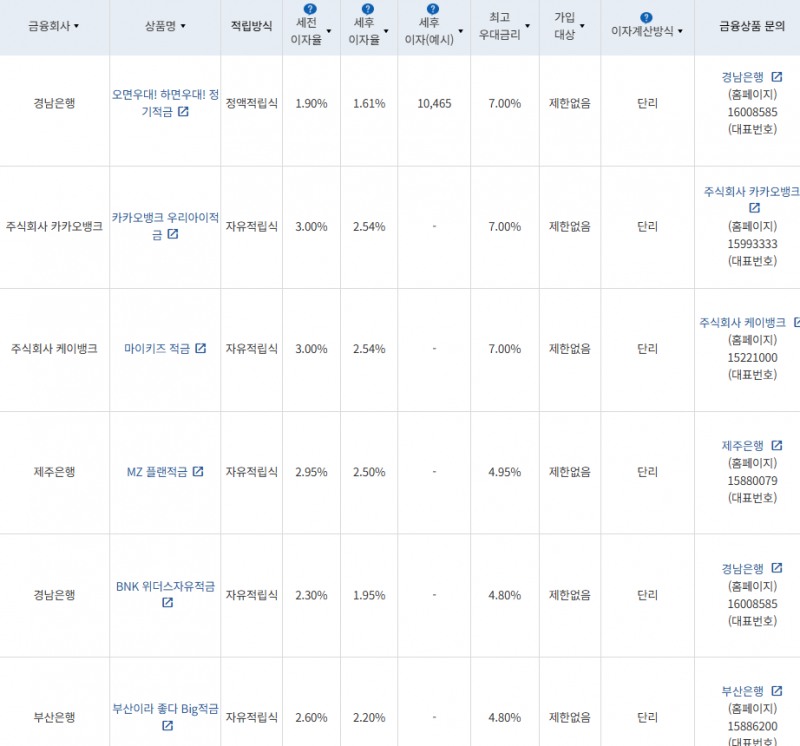
Task: Select 주식회사 케이뱅크 company cell
Action: point(54,349)
